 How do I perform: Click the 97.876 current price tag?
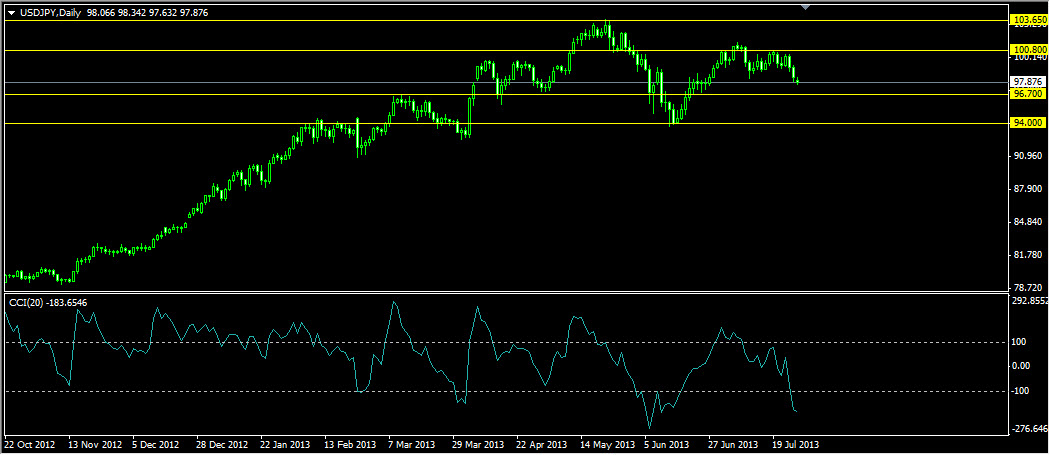[1030, 82]
